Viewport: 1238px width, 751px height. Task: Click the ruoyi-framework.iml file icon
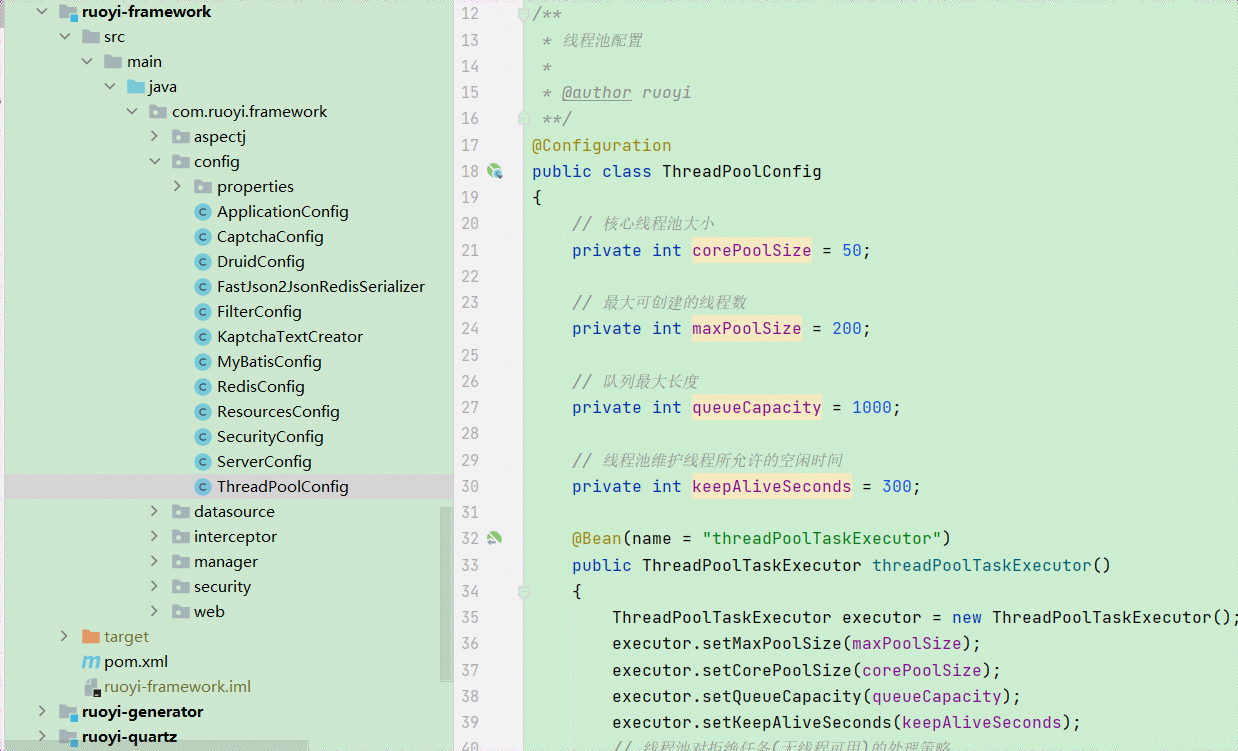tap(93, 687)
